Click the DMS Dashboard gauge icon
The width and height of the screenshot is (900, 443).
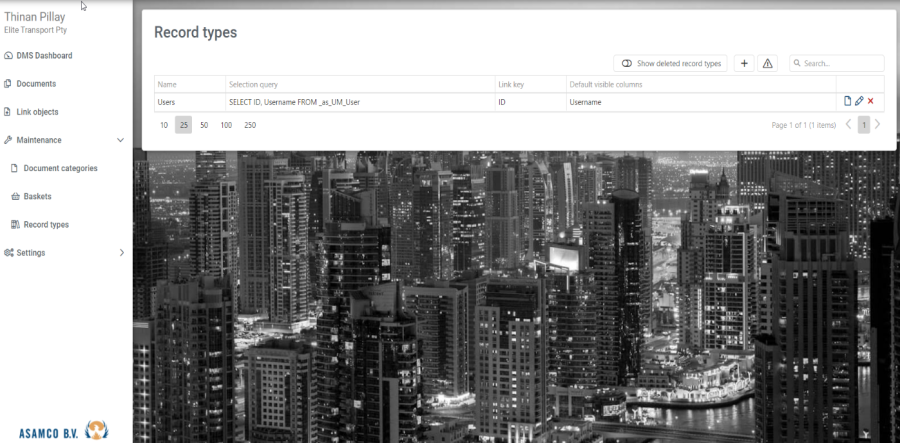(8, 56)
